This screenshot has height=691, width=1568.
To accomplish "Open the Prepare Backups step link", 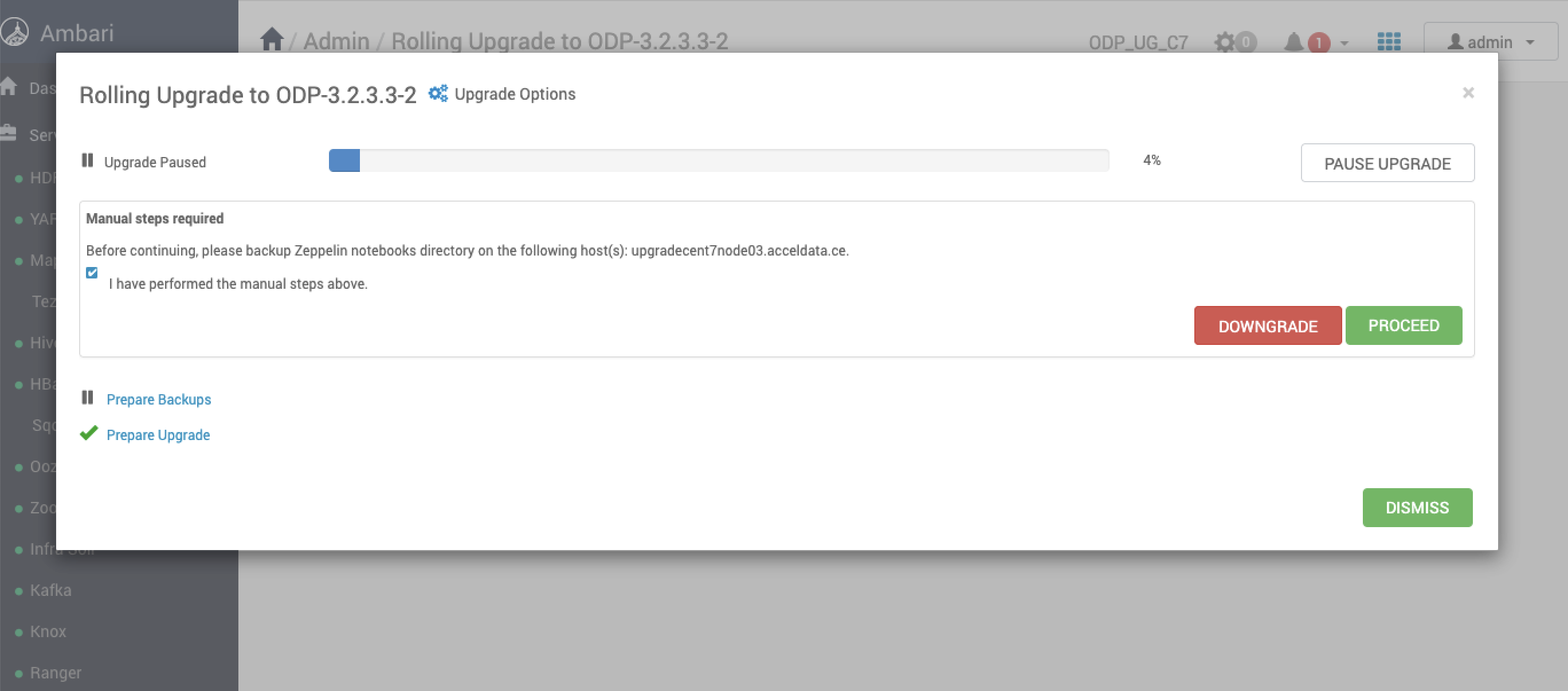I will 159,399.
